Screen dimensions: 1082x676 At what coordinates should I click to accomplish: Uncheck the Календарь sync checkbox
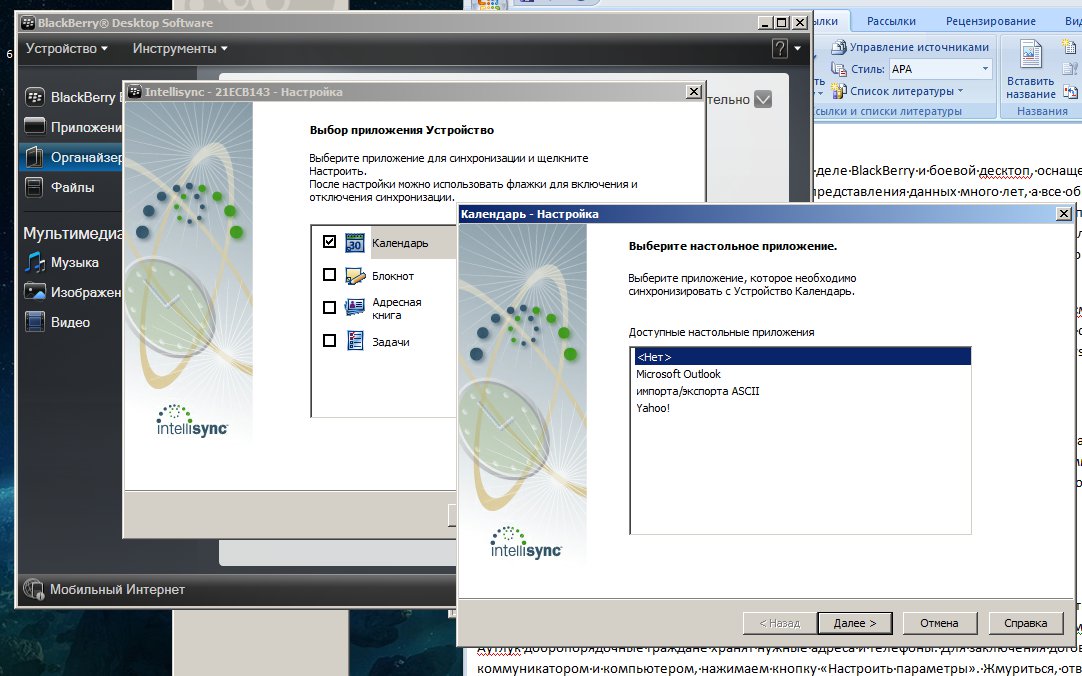[329, 241]
